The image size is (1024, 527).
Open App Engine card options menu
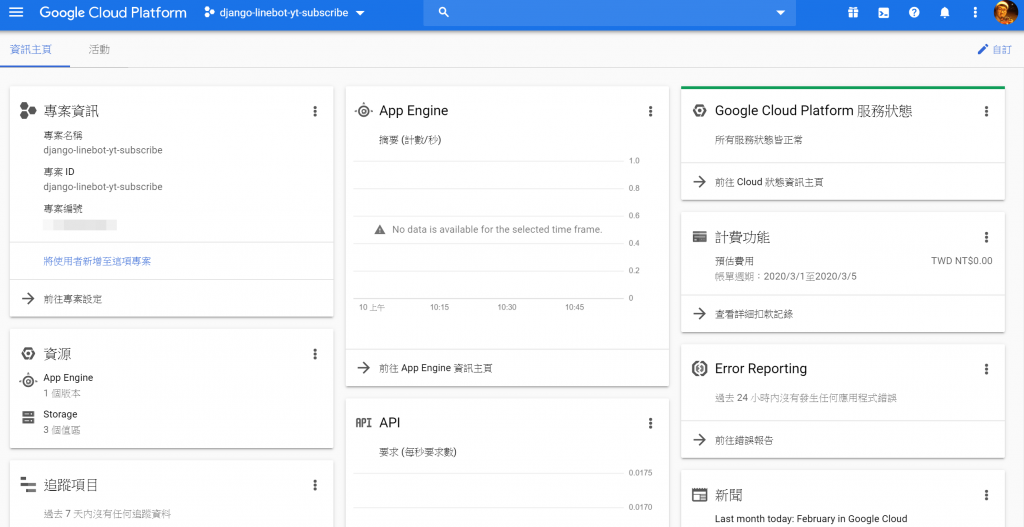(650, 111)
